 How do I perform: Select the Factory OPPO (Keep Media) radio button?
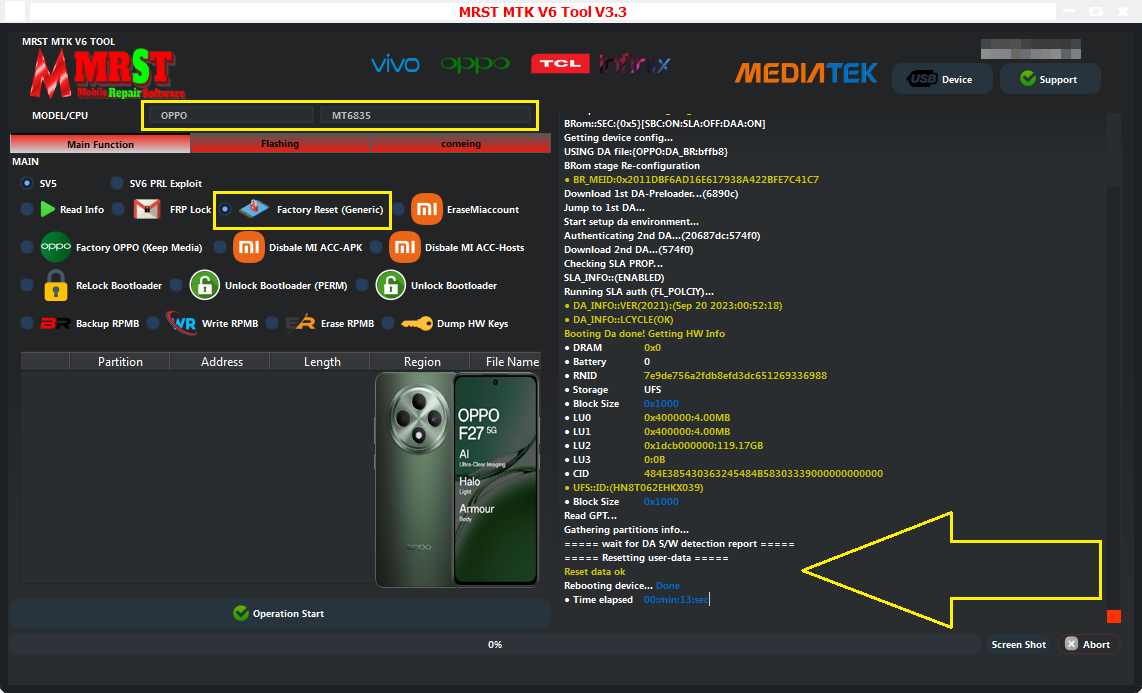tap(27, 248)
